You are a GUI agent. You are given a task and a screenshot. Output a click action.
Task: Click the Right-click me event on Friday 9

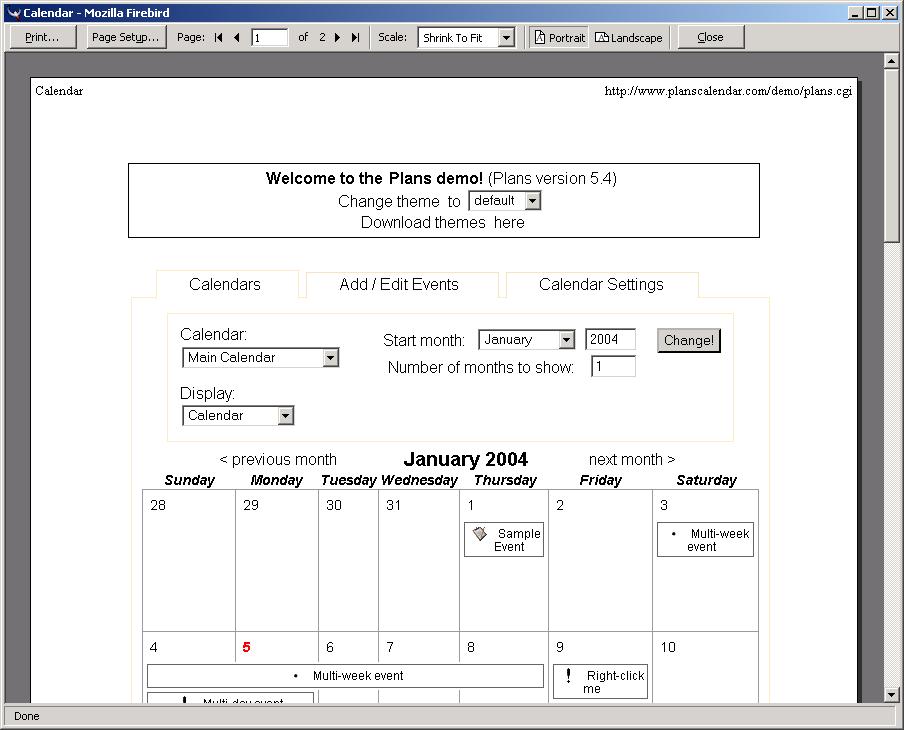point(600,682)
